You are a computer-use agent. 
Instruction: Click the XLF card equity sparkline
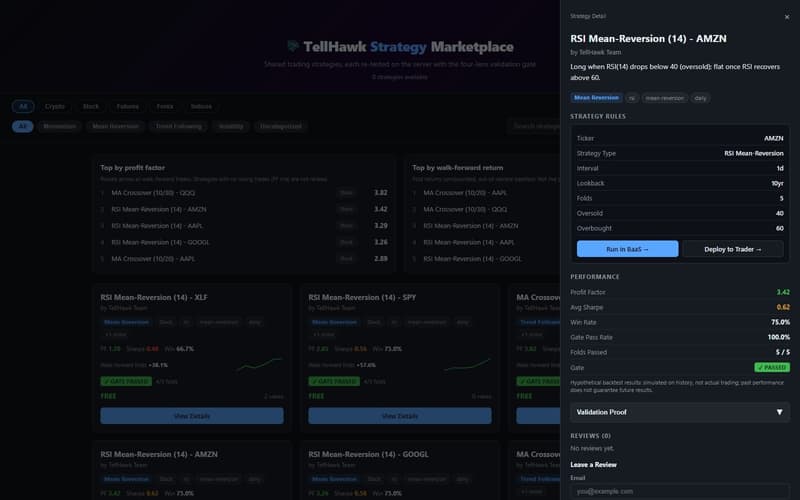coord(260,364)
